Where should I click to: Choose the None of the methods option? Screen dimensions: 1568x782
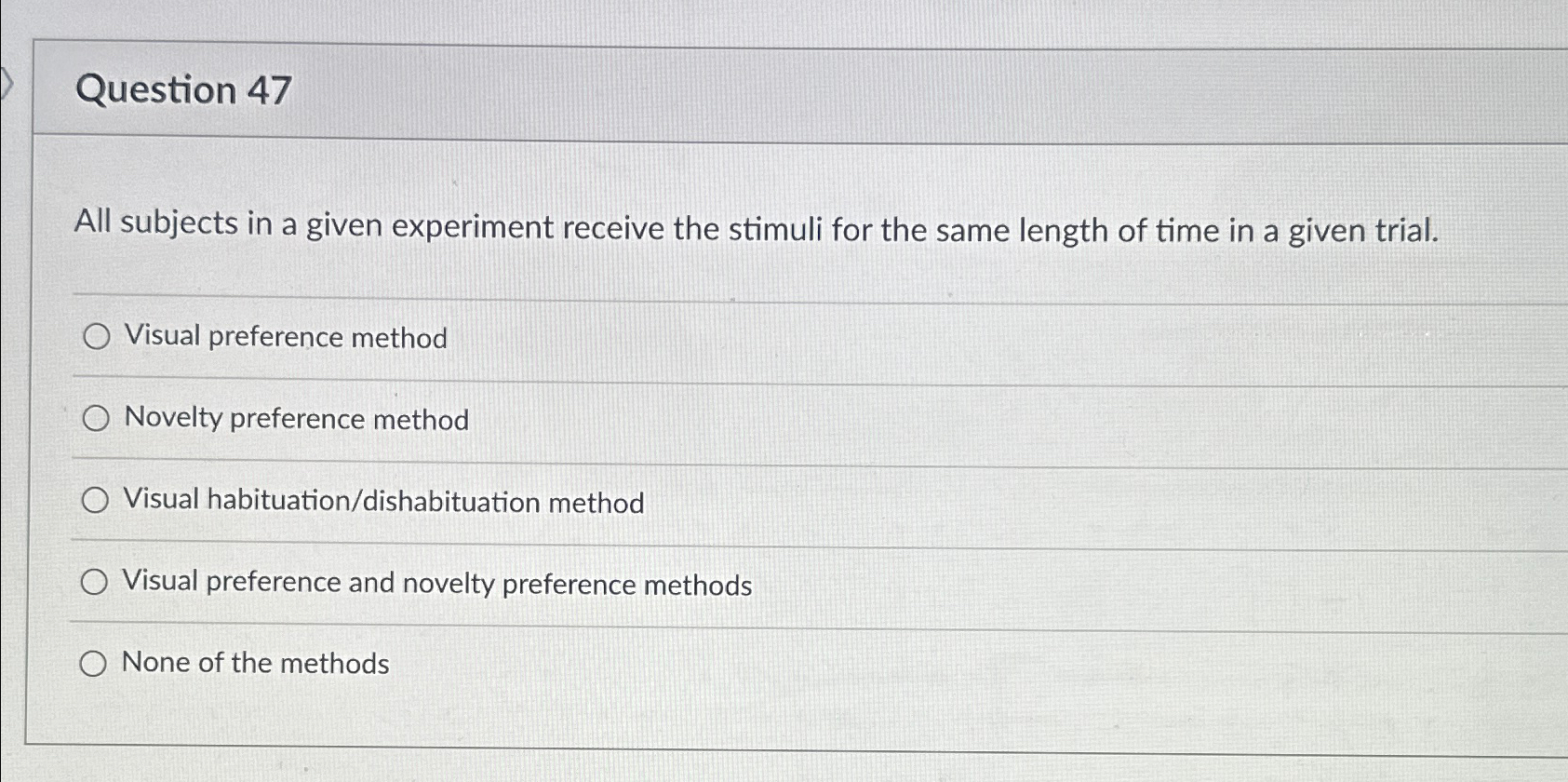[96, 663]
